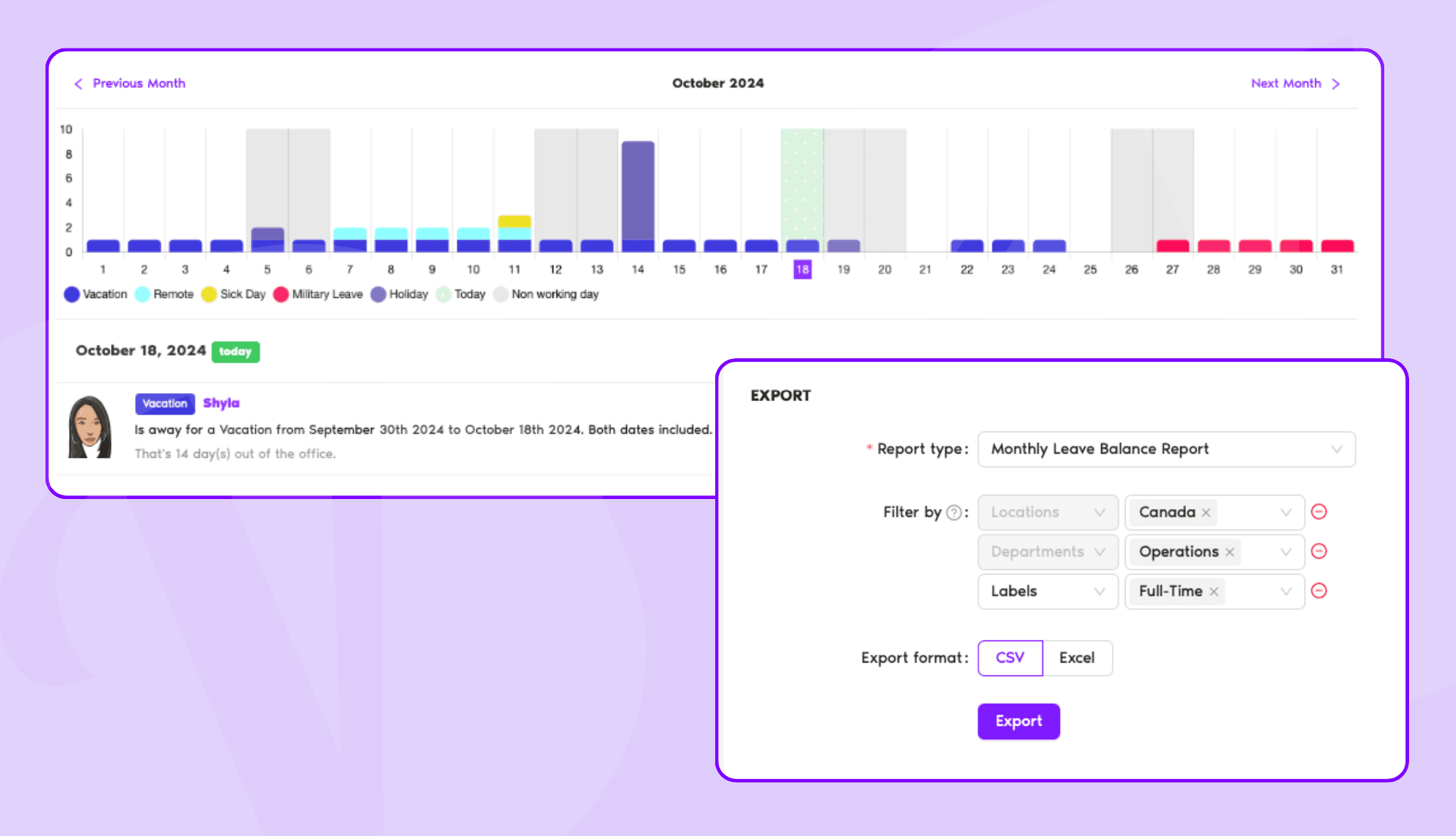
Task: Click the yellow Sick Day bar on day 11
Action: click(515, 221)
